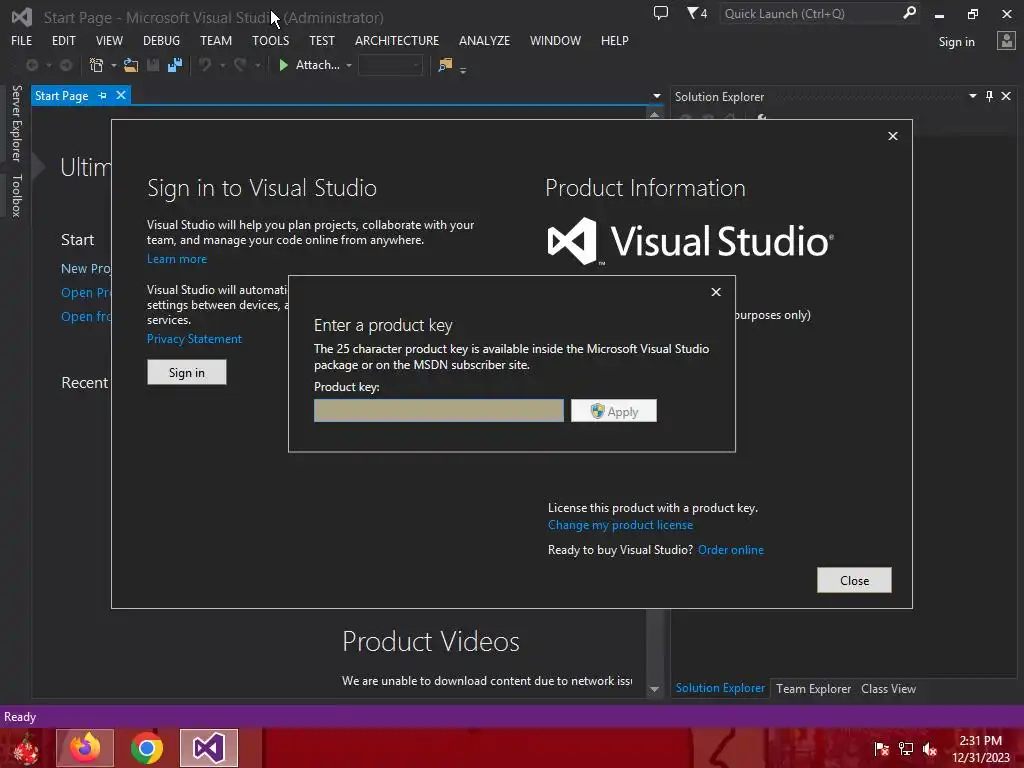Open the DEBUG menu
The image size is (1024, 768).
[161, 40]
